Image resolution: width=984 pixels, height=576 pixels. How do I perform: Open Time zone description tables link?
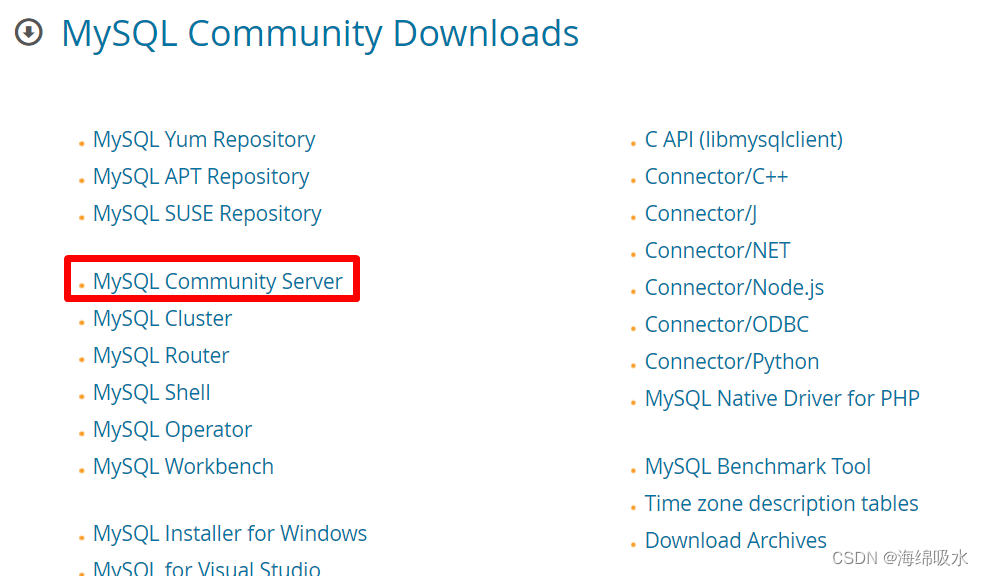click(x=781, y=504)
